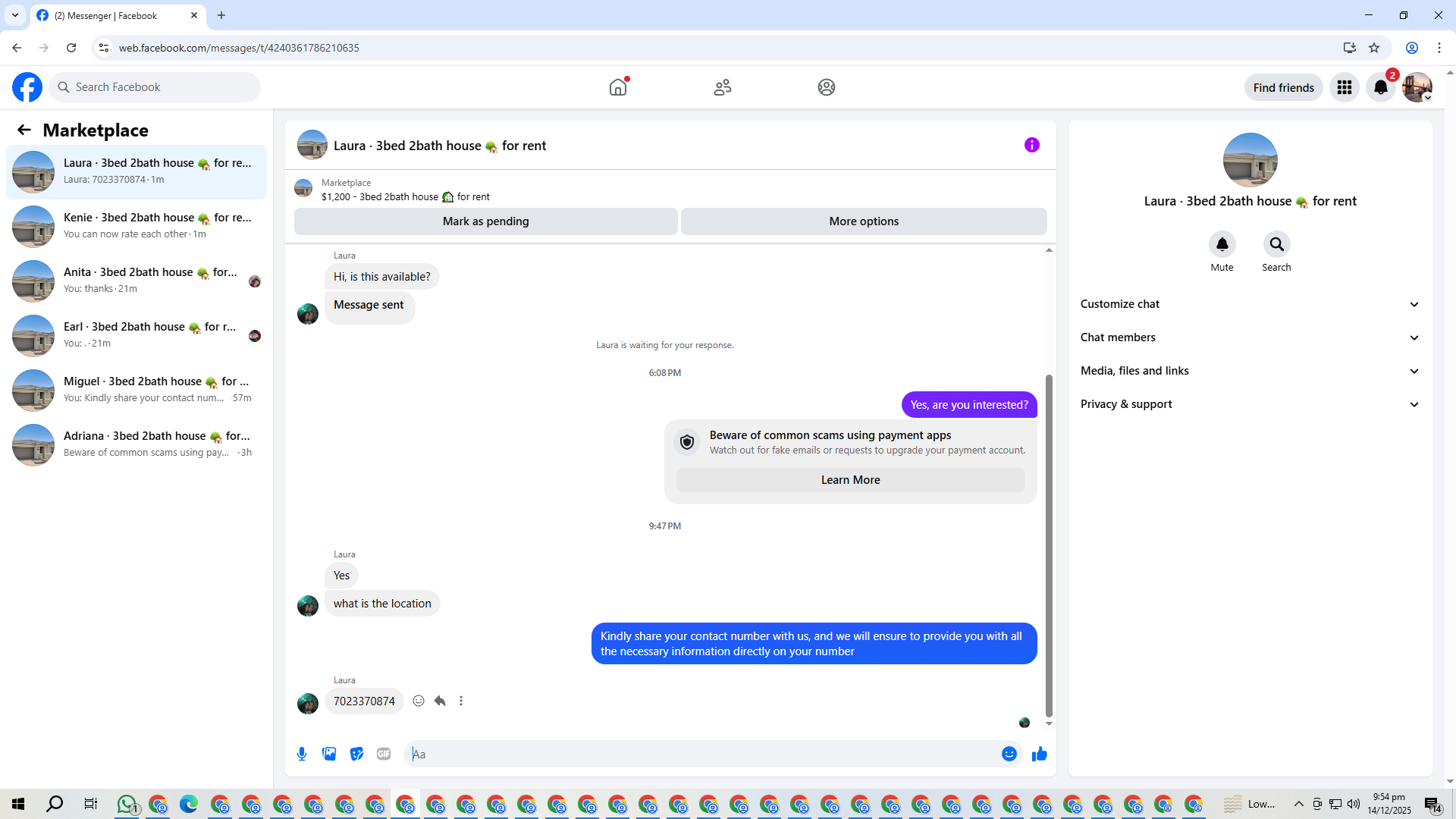
Task: Open the Friends tab in top navigation
Action: tap(722, 87)
